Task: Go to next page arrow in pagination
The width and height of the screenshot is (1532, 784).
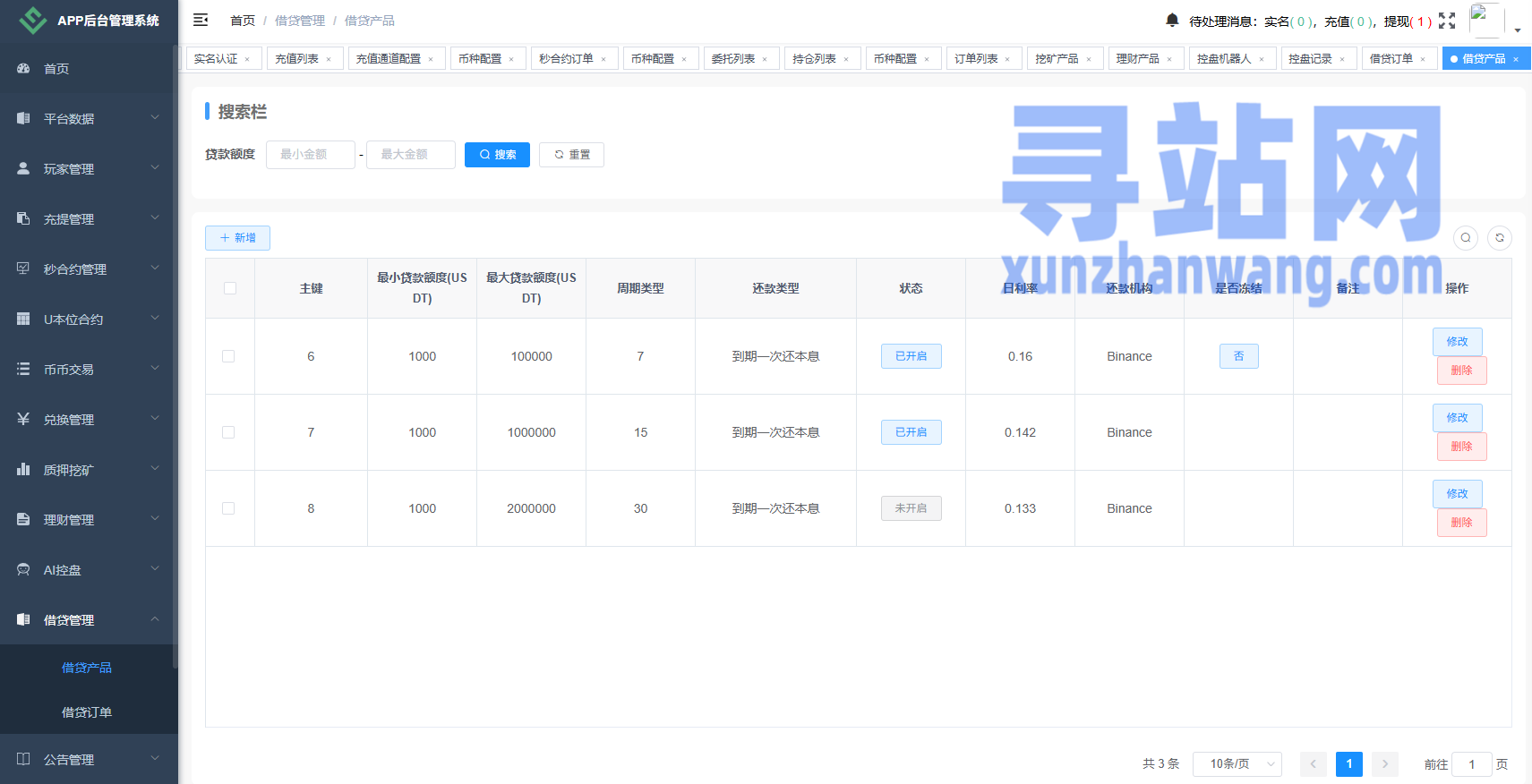Action: click(x=1384, y=763)
